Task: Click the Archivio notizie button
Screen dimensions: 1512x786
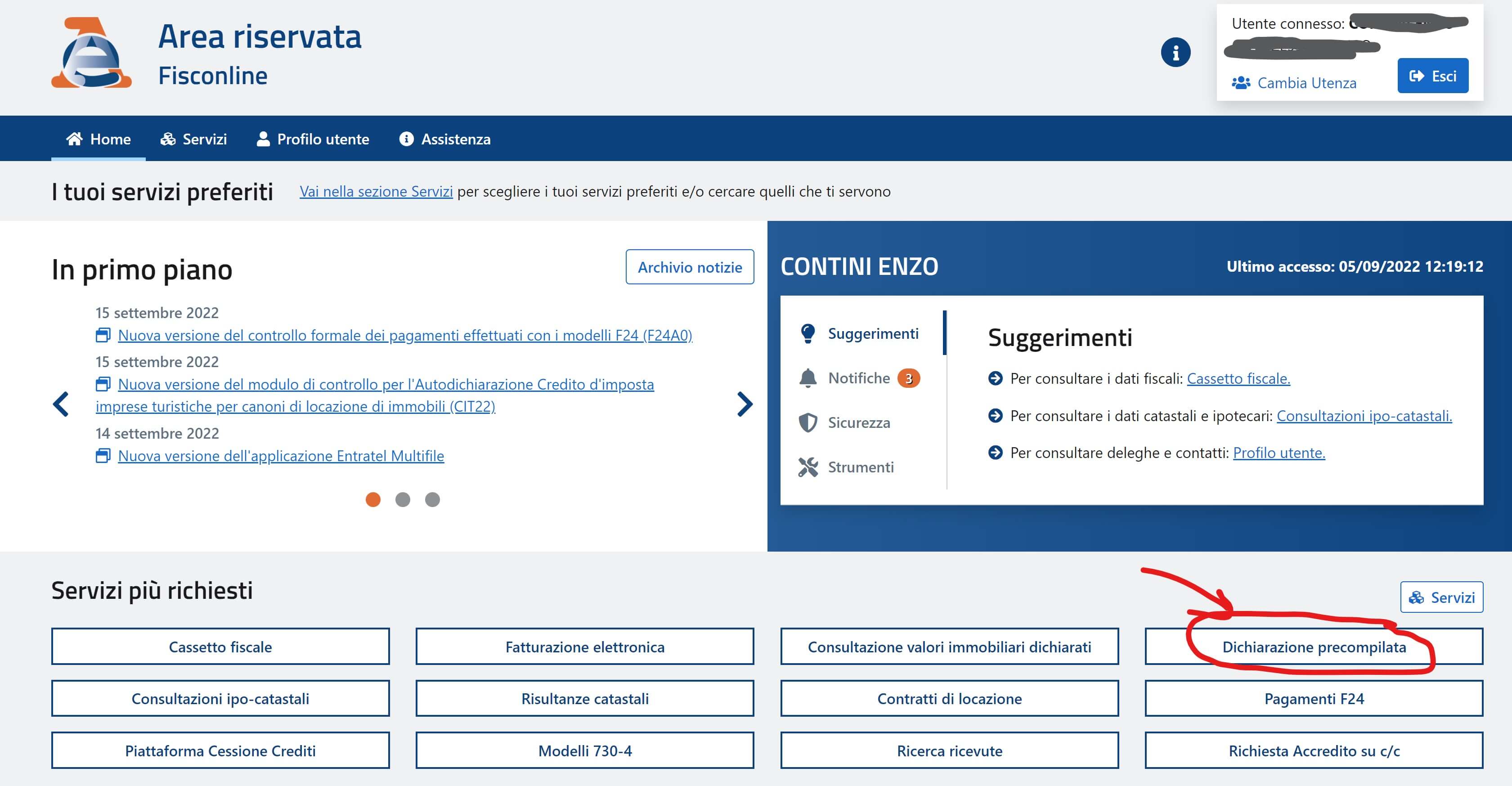Action: click(x=690, y=267)
